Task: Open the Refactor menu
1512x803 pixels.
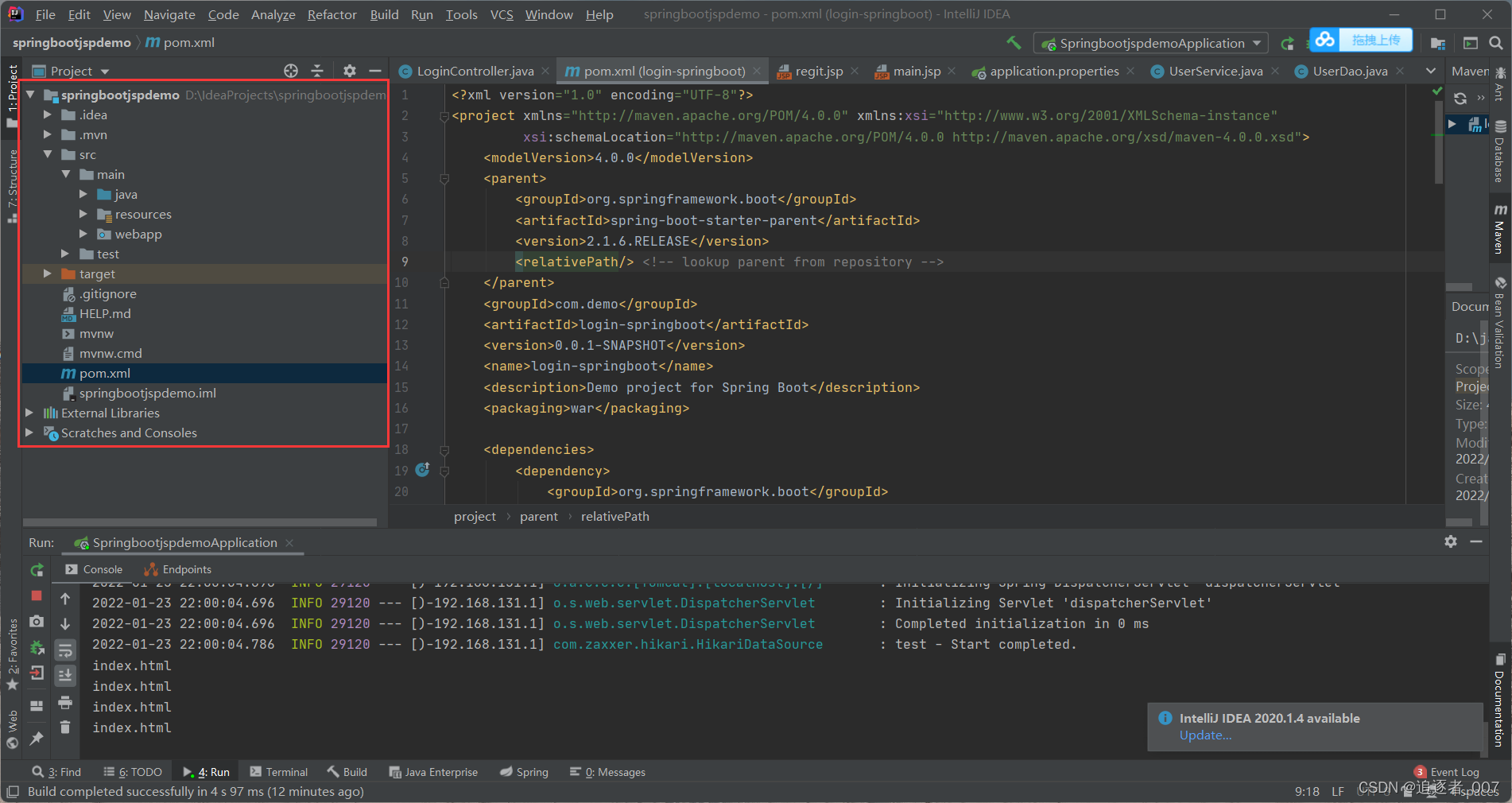Action: (x=331, y=14)
